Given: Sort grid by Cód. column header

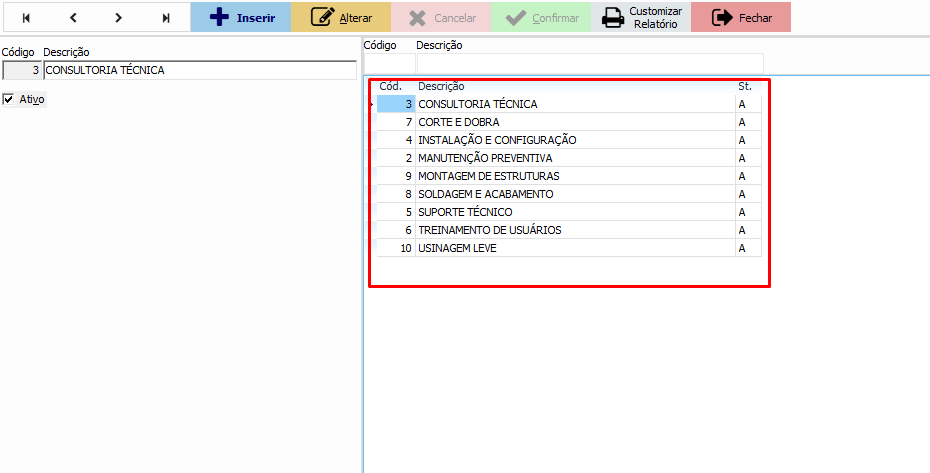Looking at the screenshot, I should click(390, 87).
